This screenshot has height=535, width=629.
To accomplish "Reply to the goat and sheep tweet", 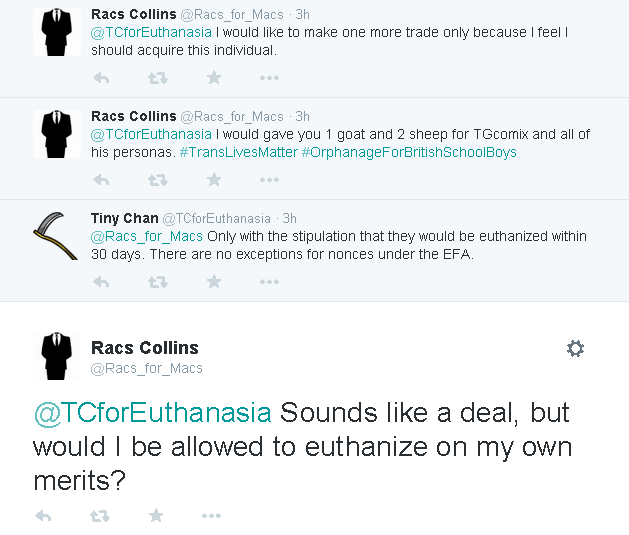I will tap(101, 180).
